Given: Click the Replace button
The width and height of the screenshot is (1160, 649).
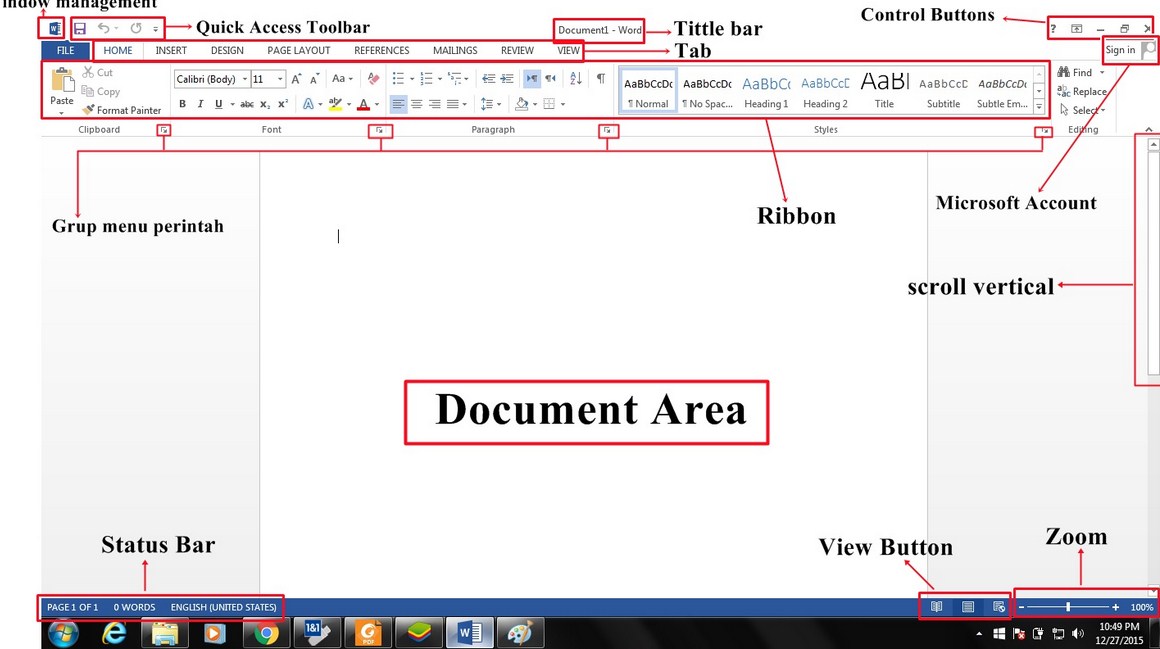Looking at the screenshot, I should pos(1082,92).
